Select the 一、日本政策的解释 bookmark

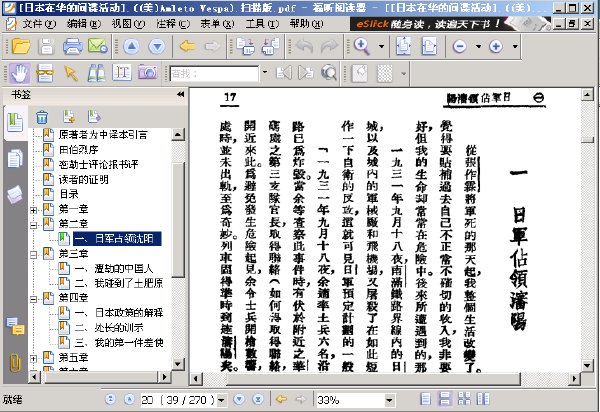(x=119, y=313)
